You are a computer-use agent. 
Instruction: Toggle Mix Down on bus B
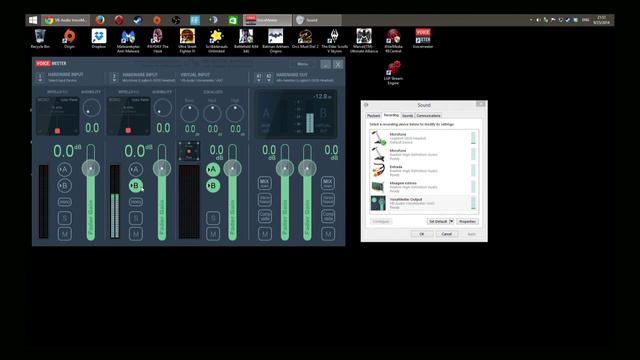(328, 183)
